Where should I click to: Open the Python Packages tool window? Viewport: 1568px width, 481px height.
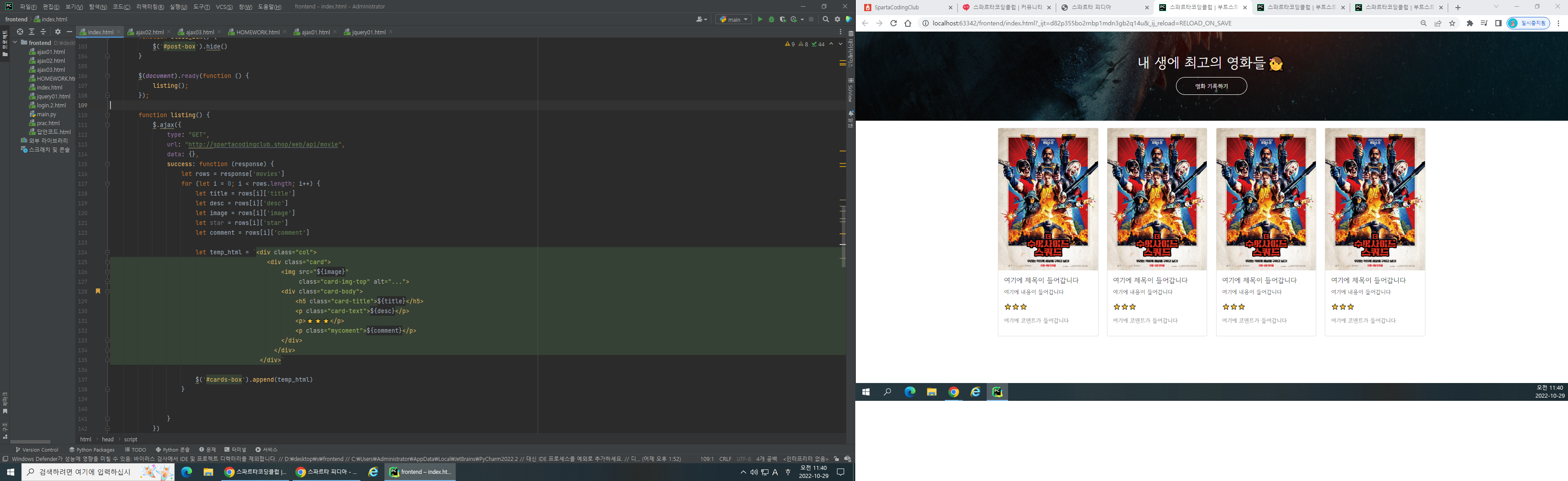pos(92,449)
